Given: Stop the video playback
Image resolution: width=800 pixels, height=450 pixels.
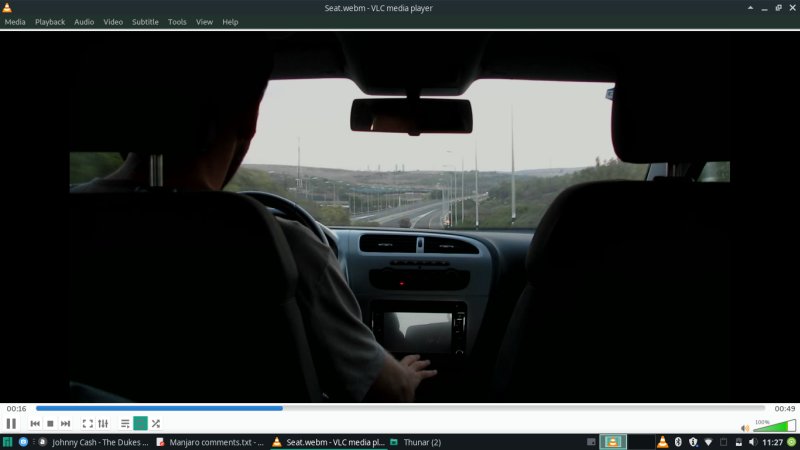Looking at the screenshot, I should pyautogui.click(x=50, y=423).
